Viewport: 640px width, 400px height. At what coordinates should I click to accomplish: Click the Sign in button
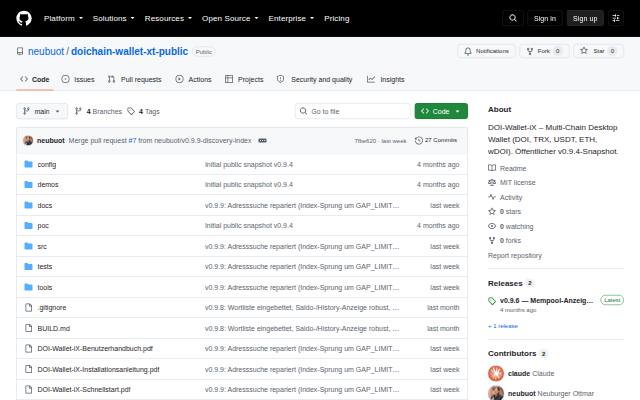click(545, 18)
